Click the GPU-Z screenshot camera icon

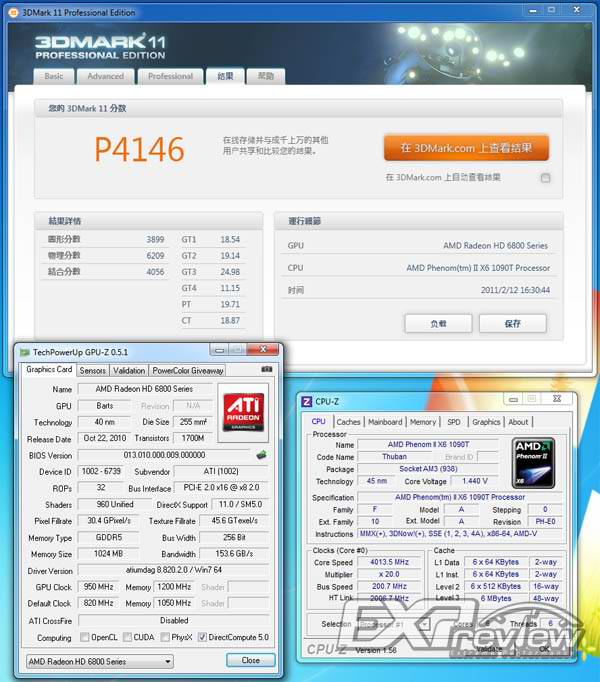pyautogui.click(x=266, y=370)
